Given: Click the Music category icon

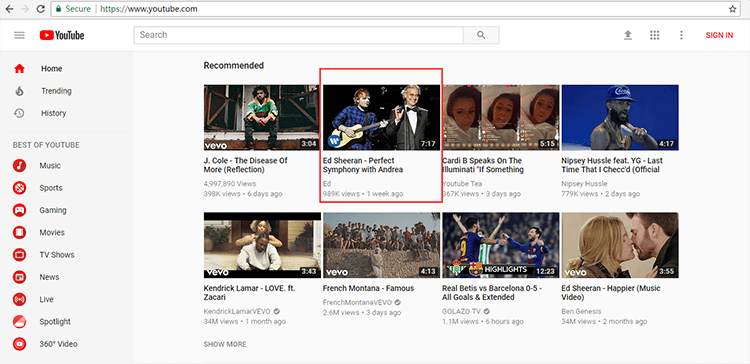Looking at the screenshot, I should 20,165.
